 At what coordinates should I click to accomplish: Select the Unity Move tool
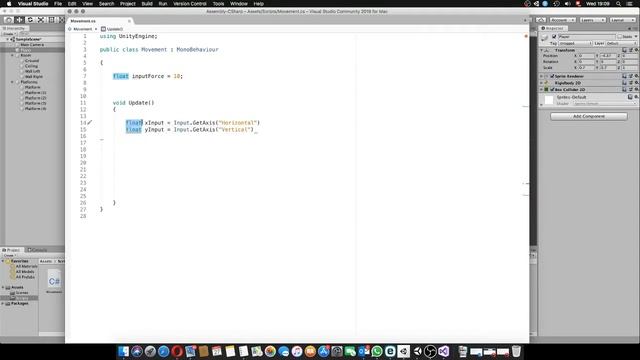pos(19,20)
